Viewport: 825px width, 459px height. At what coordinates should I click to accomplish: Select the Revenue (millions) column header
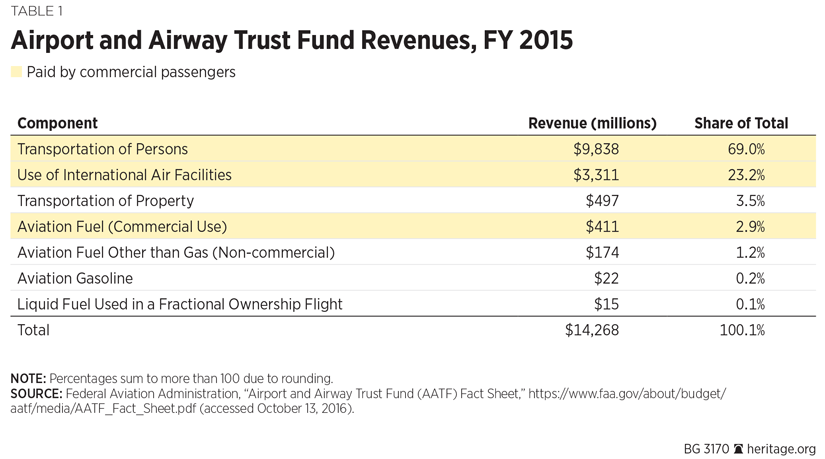pos(592,123)
